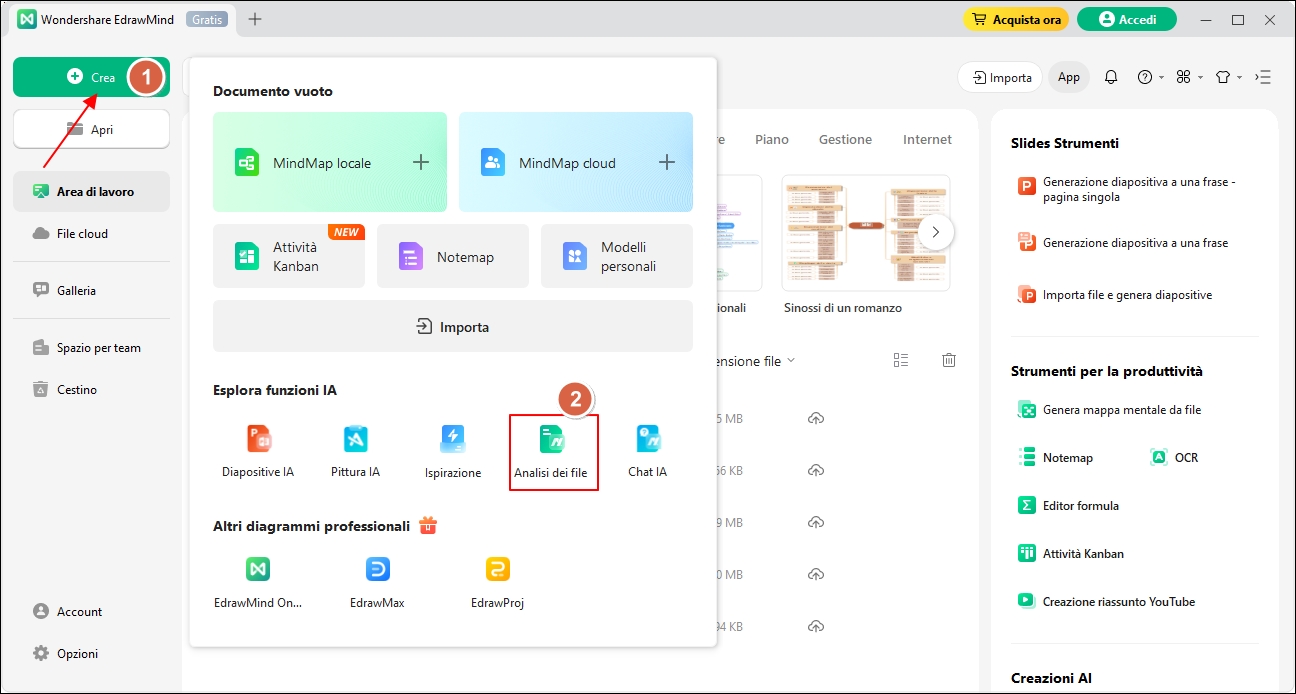This screenshot has height=694, width=1296.
Task: Switch file list view mode icon
Action: (901, 360)
